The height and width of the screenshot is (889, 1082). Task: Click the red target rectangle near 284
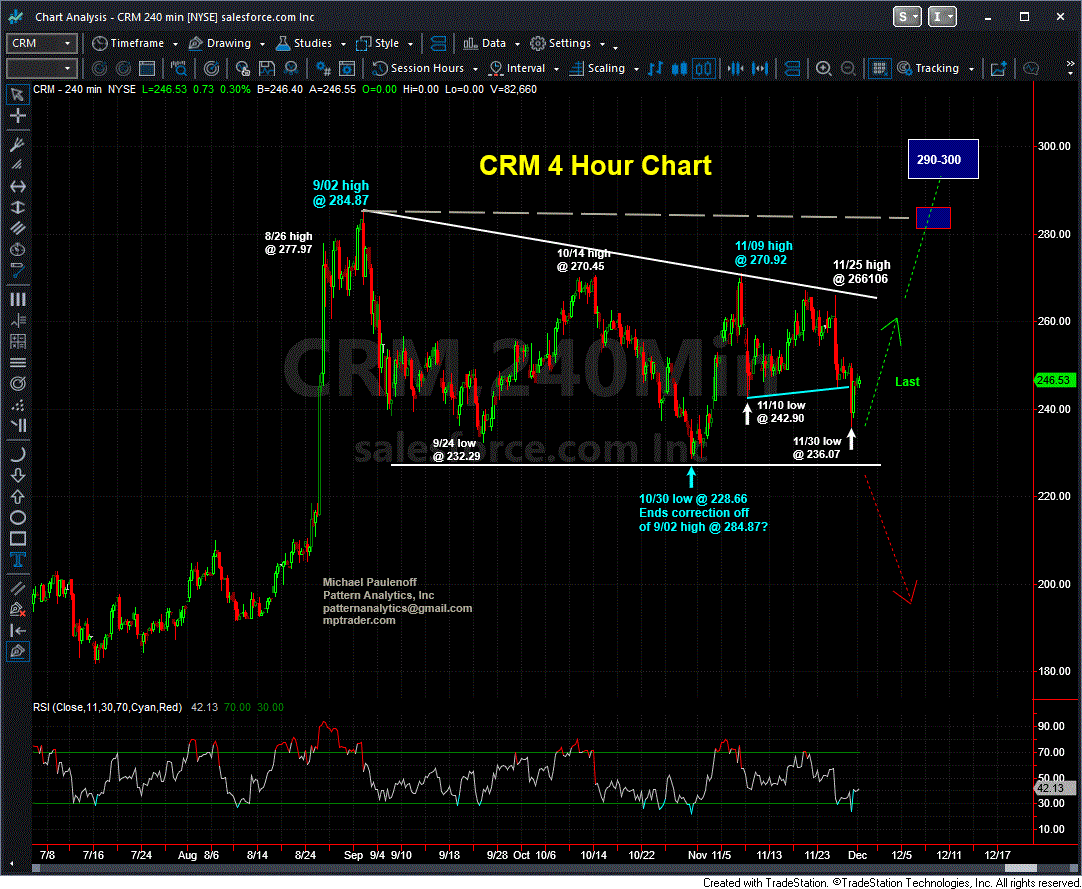click(x=933, y=218)
